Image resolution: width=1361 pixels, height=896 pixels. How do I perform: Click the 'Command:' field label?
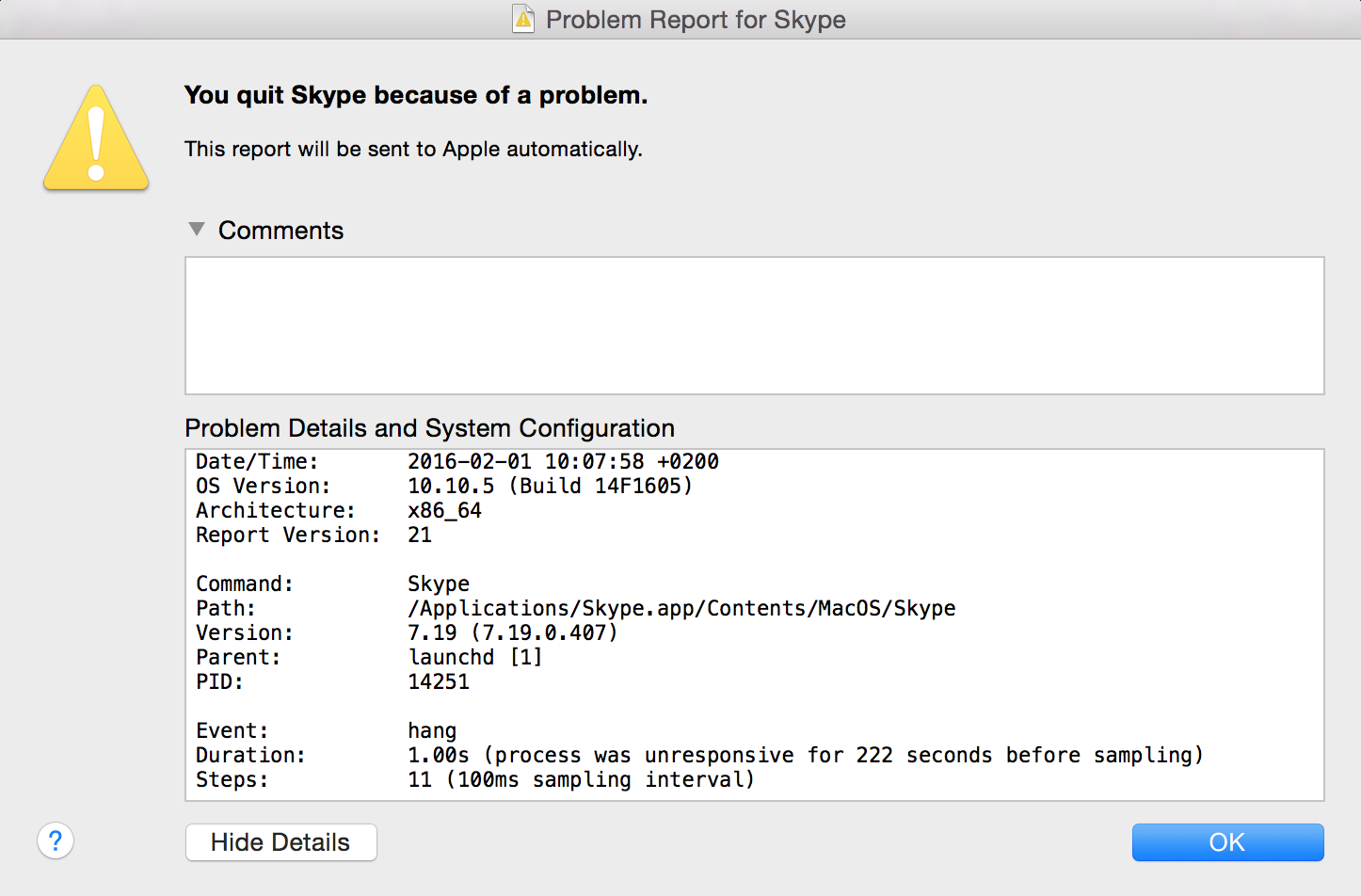pos(245,584)
